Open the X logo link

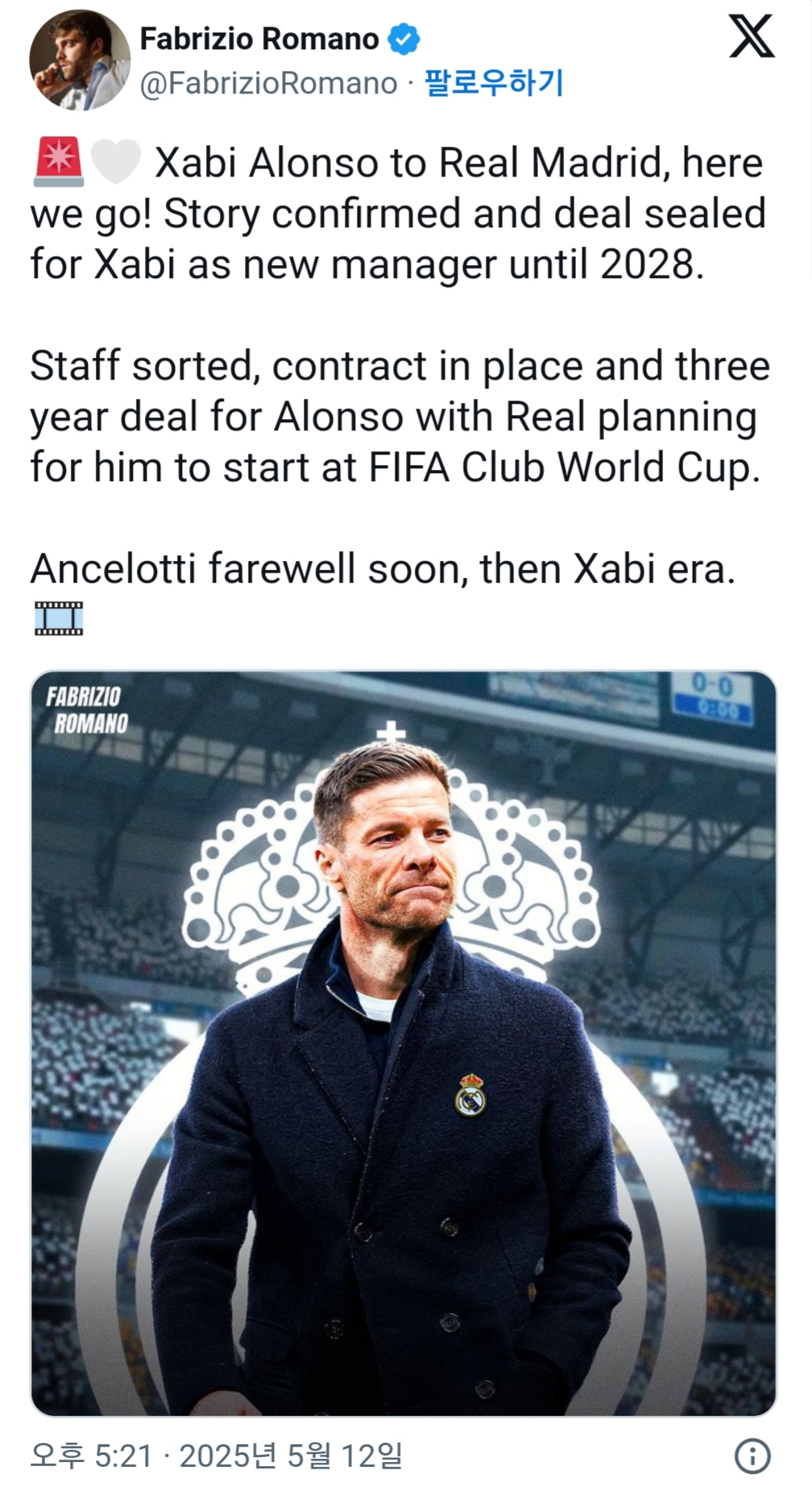coord(752,37)
